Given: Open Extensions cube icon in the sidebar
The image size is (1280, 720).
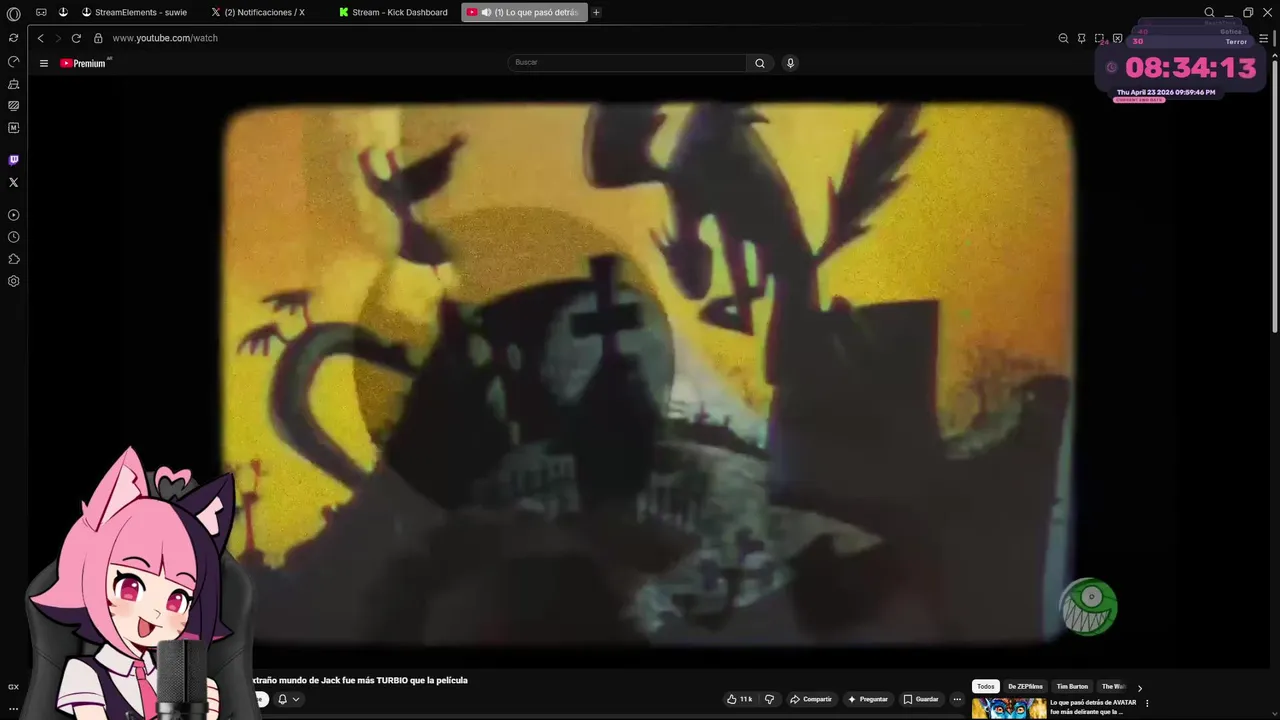Looking at the screenshot, I should [13, 259].
